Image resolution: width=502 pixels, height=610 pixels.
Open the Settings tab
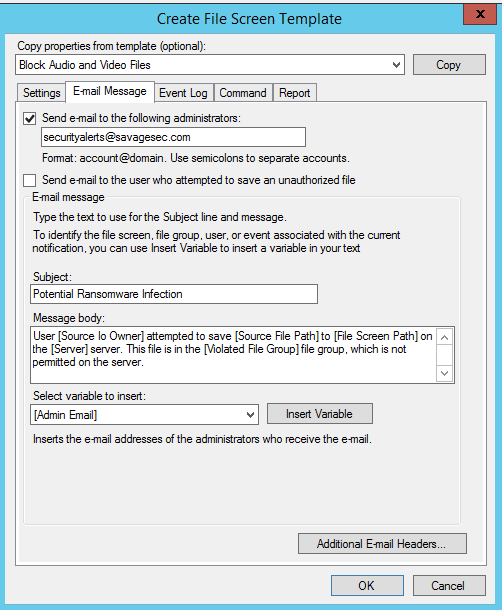coord(41,93)
